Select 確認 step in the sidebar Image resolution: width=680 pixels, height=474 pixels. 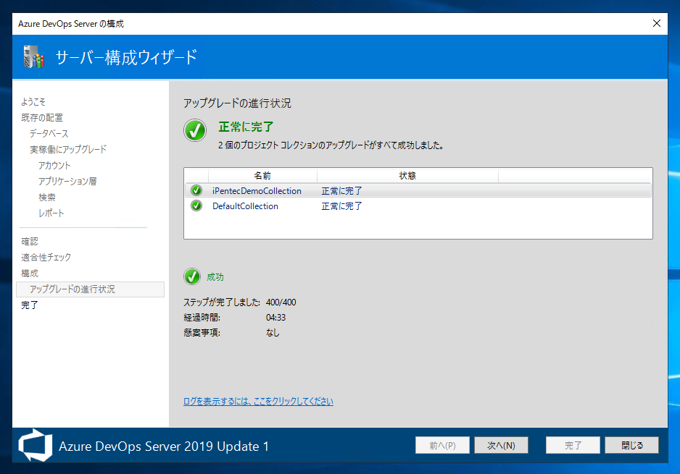(x=29, y=242)
